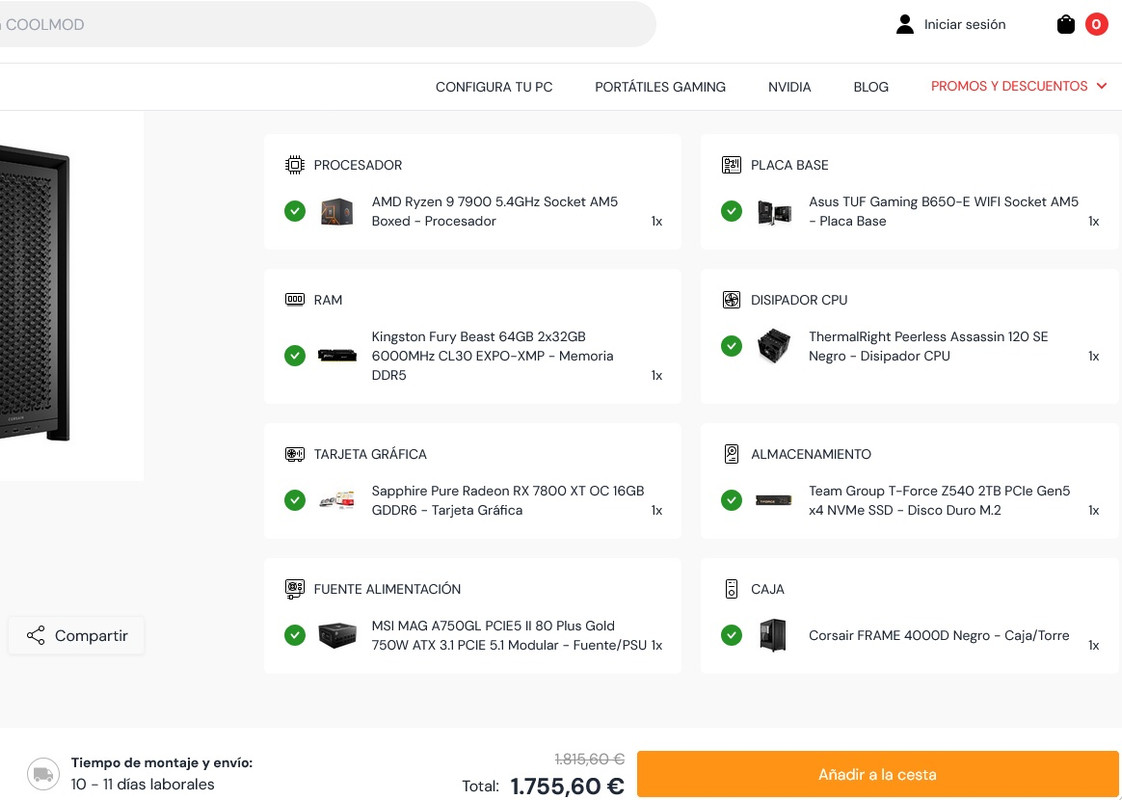Click the share icon beside Compartir
1122x800 pixels.
tap(36, 635)
